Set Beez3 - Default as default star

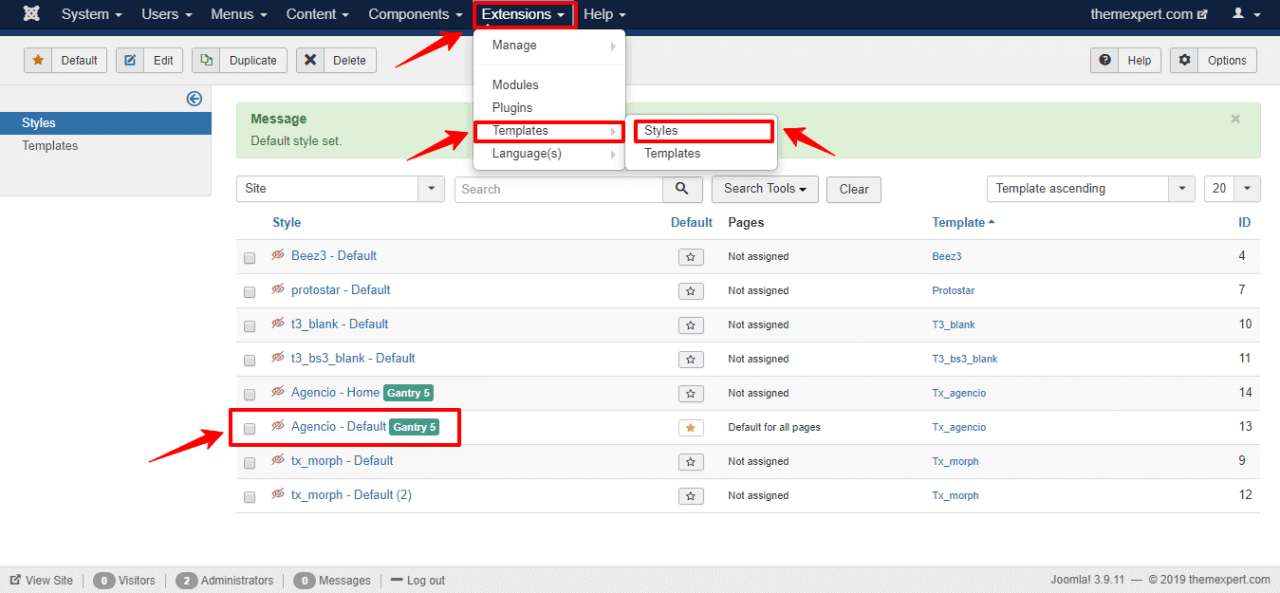coord(690,257)
